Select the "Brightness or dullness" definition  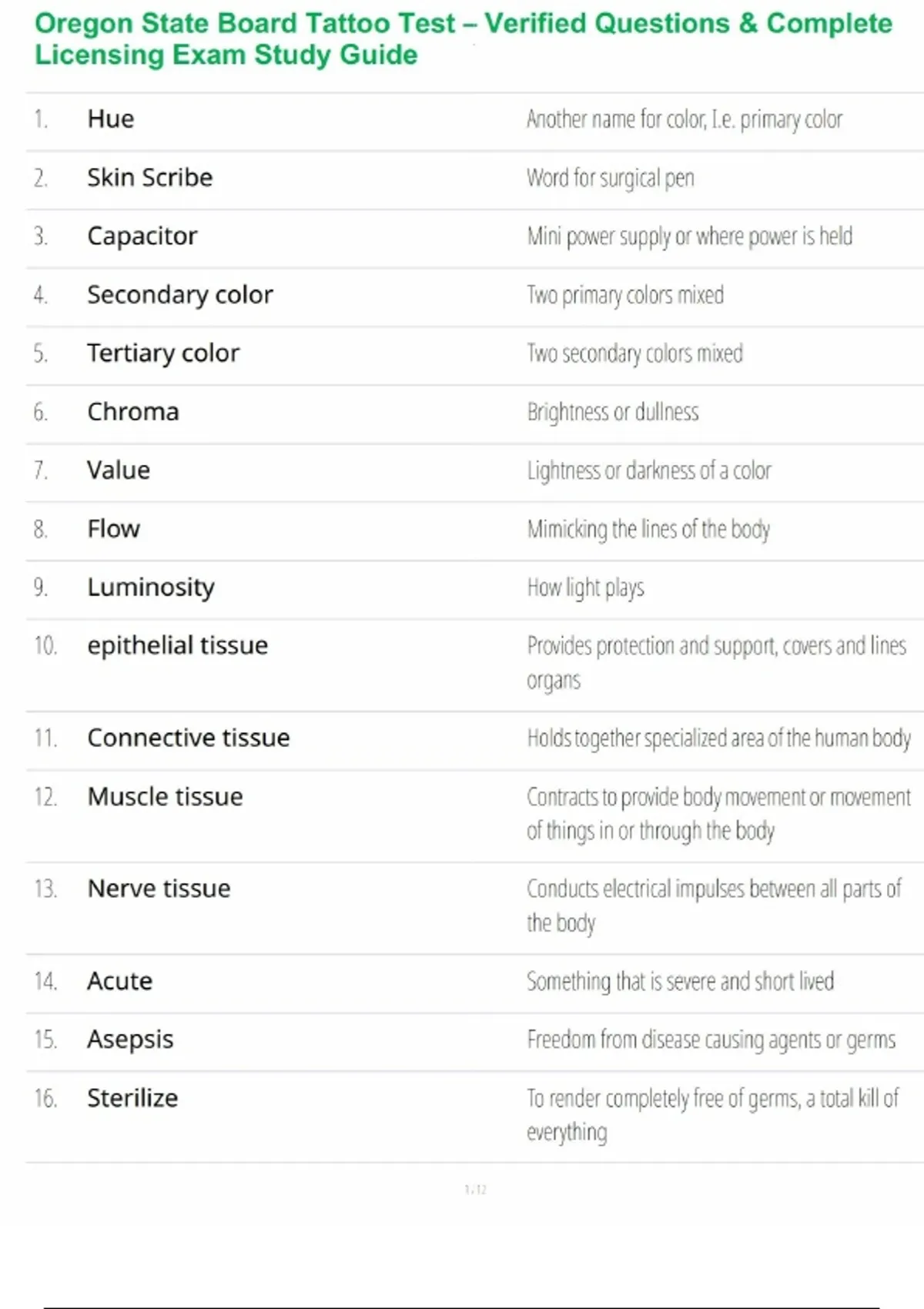pyautogui.click(x=613, y=412)
